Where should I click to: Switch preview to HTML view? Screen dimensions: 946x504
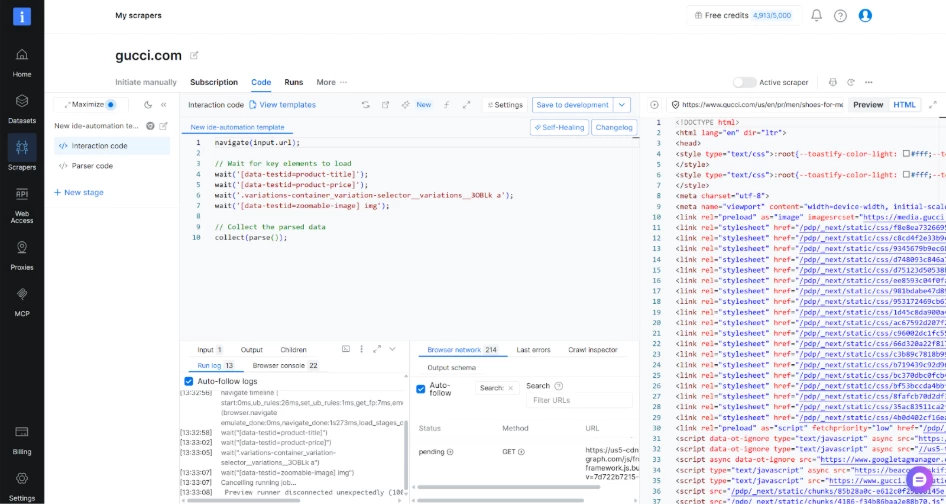click(904, 104)
